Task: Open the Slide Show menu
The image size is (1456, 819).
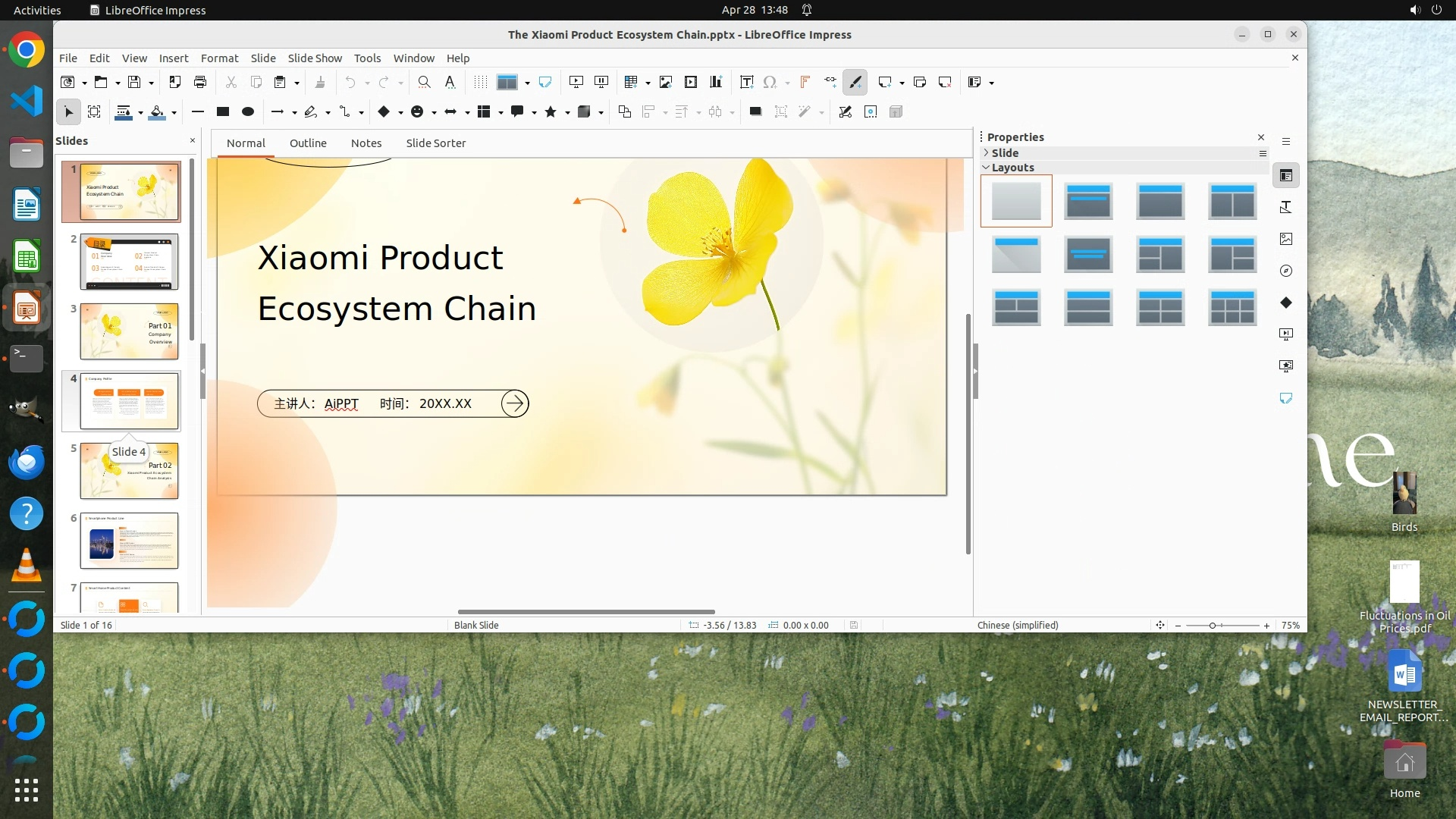Action: (315, 58)
